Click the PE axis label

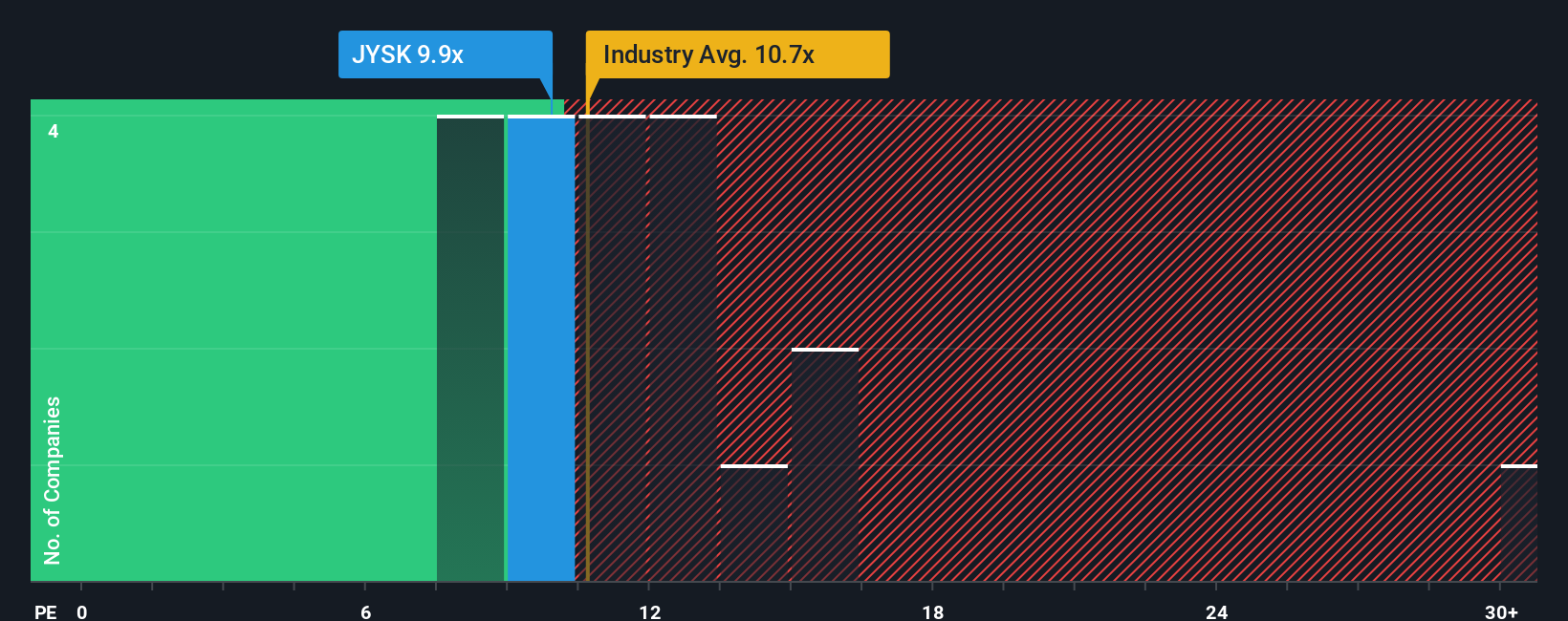coord(45,611)
